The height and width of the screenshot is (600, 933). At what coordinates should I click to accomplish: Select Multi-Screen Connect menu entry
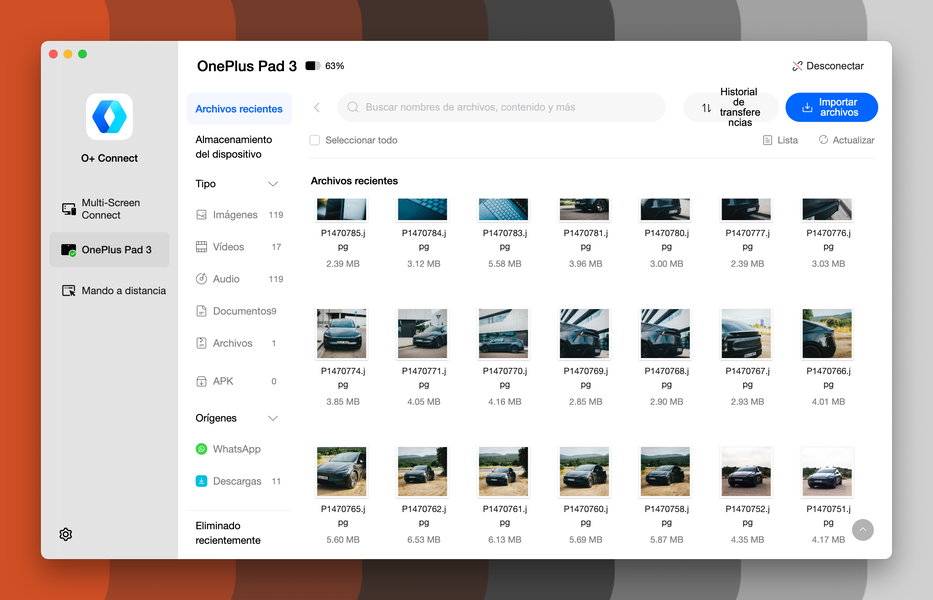pos(109,209)
